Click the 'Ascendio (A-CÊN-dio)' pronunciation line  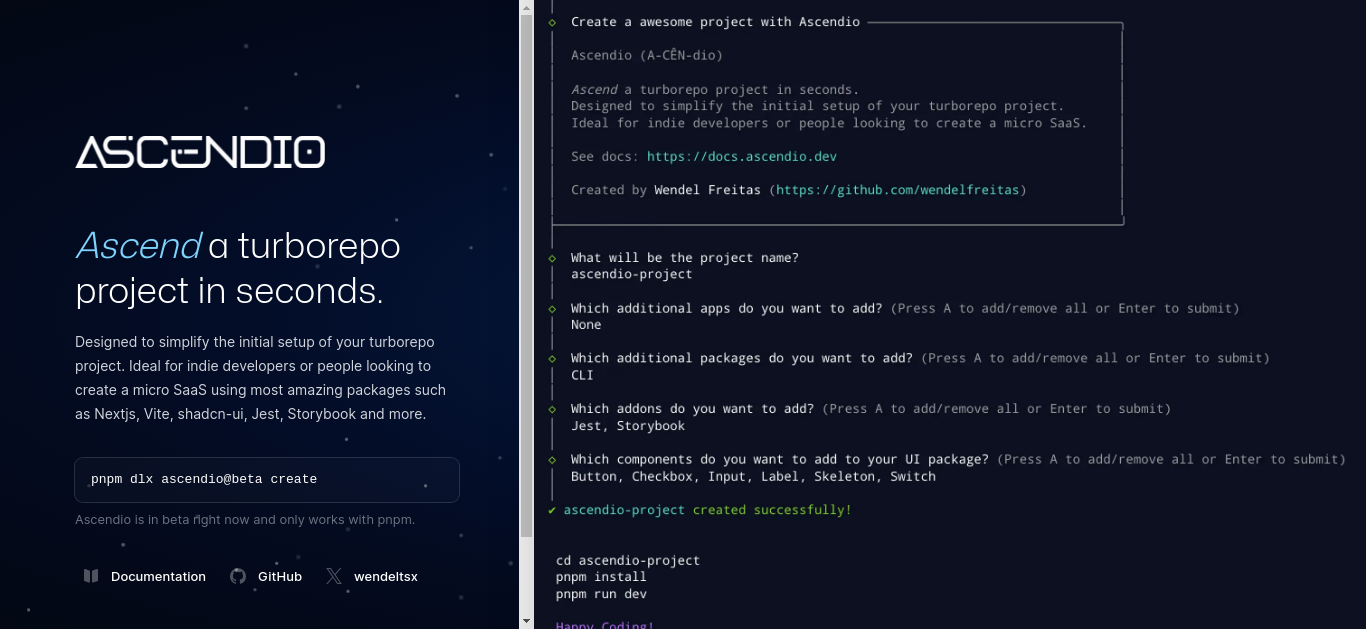[x=646, y=56]
